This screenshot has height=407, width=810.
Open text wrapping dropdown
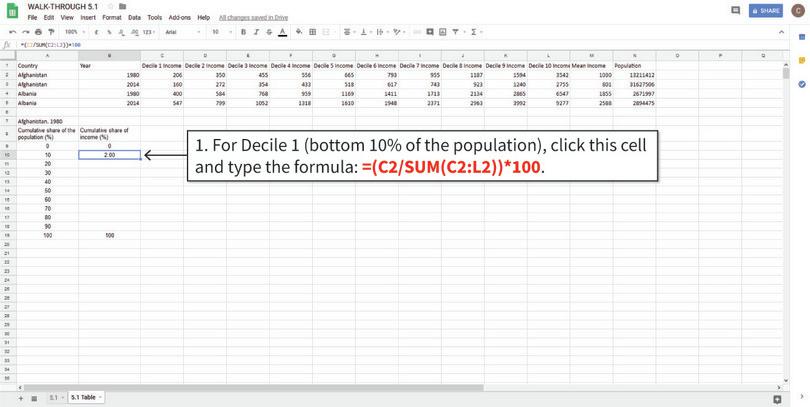pos(382,32)
